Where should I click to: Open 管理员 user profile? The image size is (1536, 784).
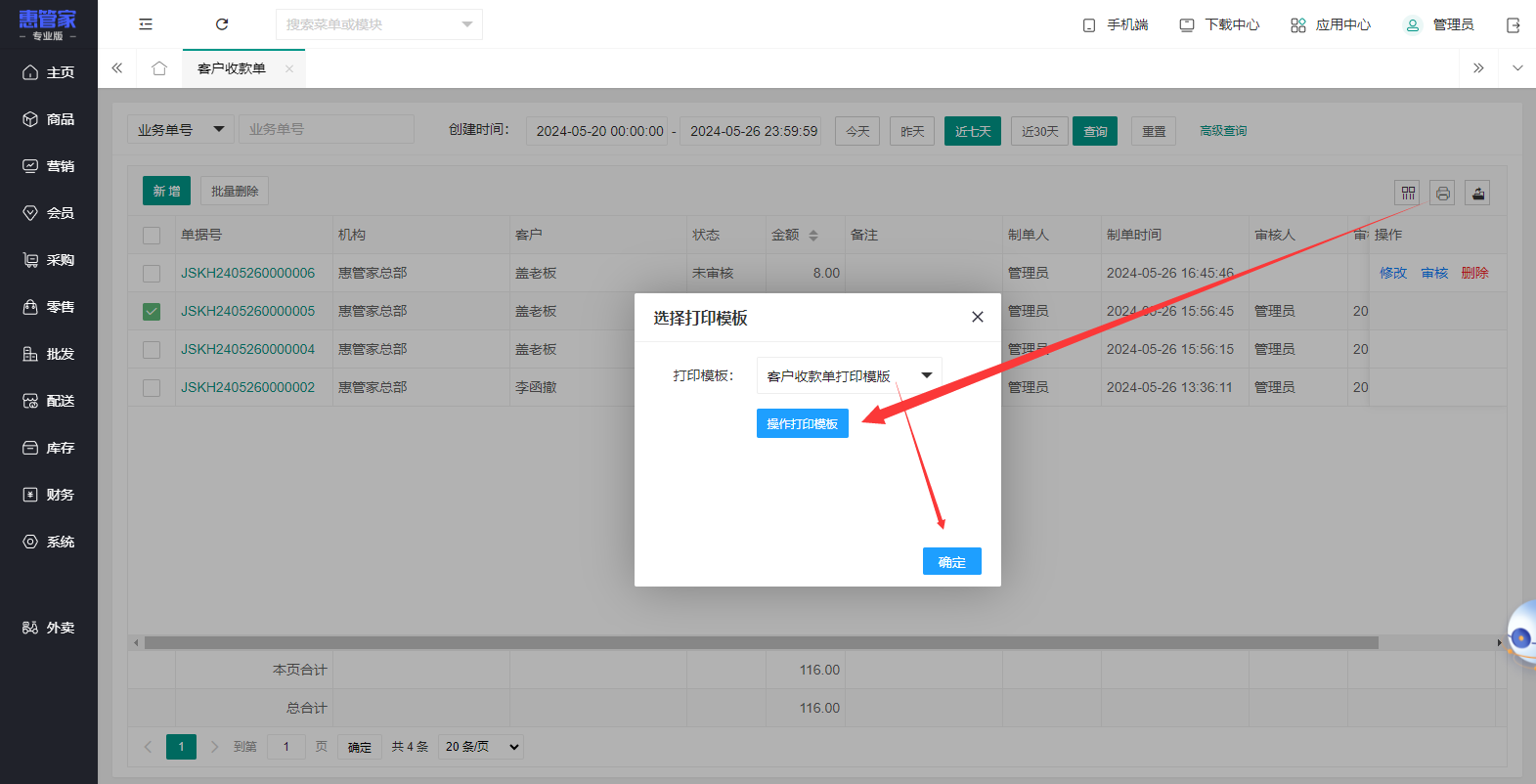[x=1439, y=24]
